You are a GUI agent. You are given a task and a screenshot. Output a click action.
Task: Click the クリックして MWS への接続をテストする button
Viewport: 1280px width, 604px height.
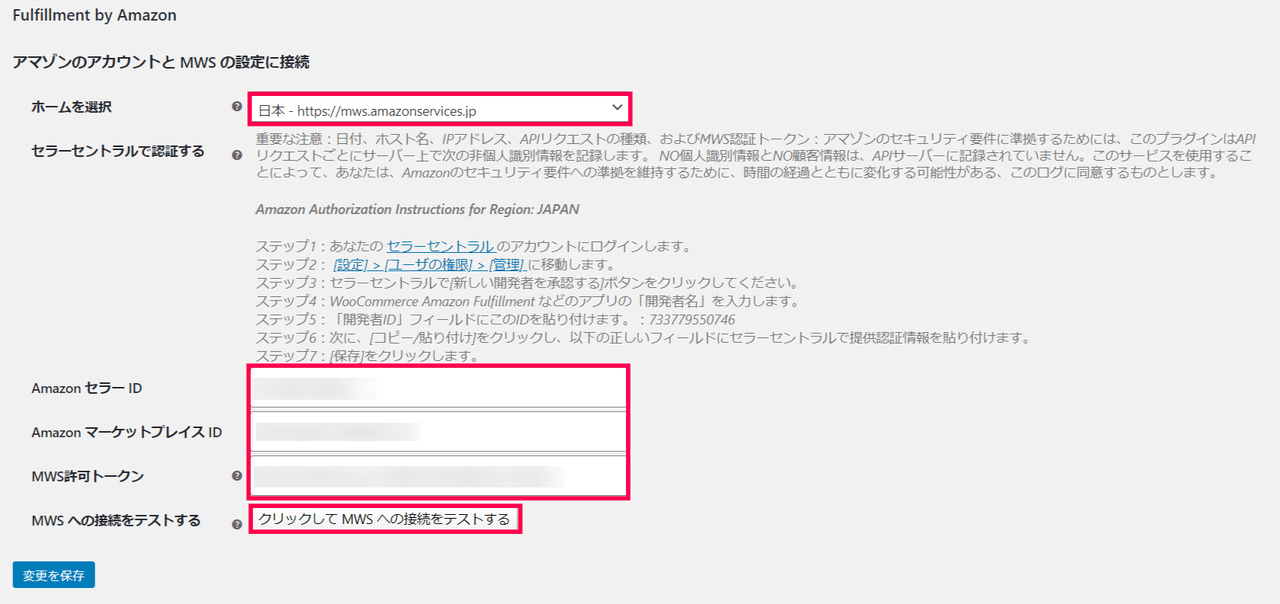pos(384,519)
